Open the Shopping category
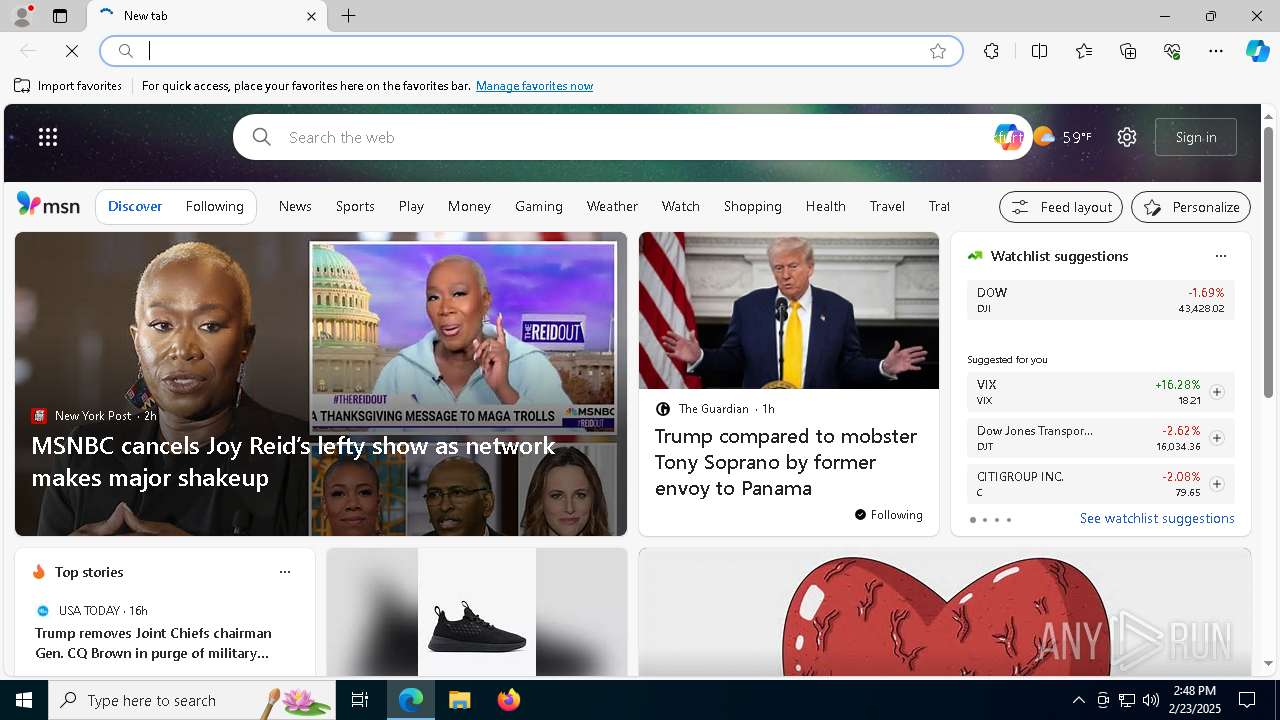 tap(752, 206)
